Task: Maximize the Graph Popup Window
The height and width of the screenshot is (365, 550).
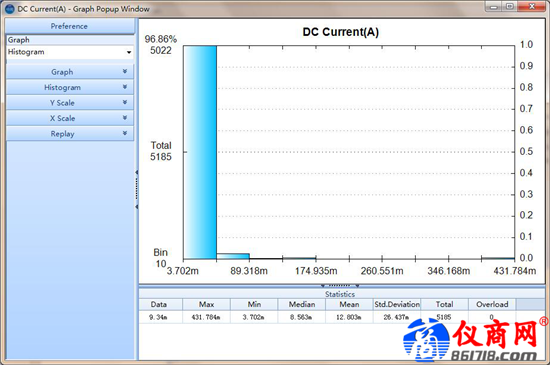Action: [x=510, y=6]
